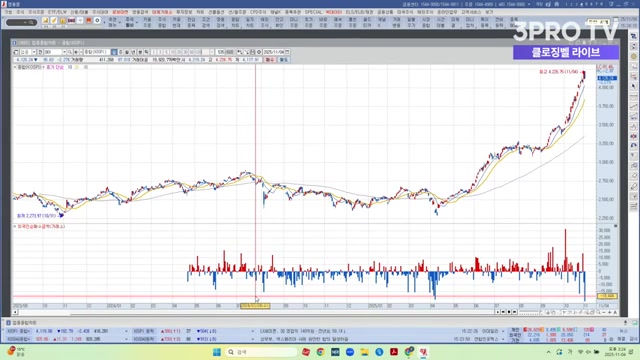640x360 pixels.
Task: Switch chart to monthly period button
Action: coord(127,52)
